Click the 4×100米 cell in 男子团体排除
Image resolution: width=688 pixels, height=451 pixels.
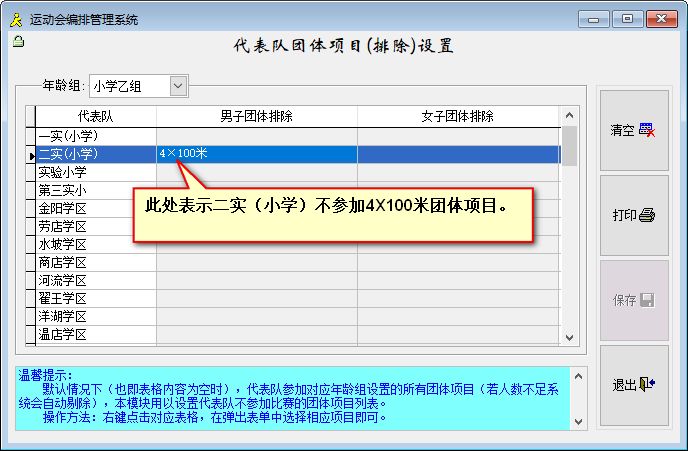click(257, 154)
